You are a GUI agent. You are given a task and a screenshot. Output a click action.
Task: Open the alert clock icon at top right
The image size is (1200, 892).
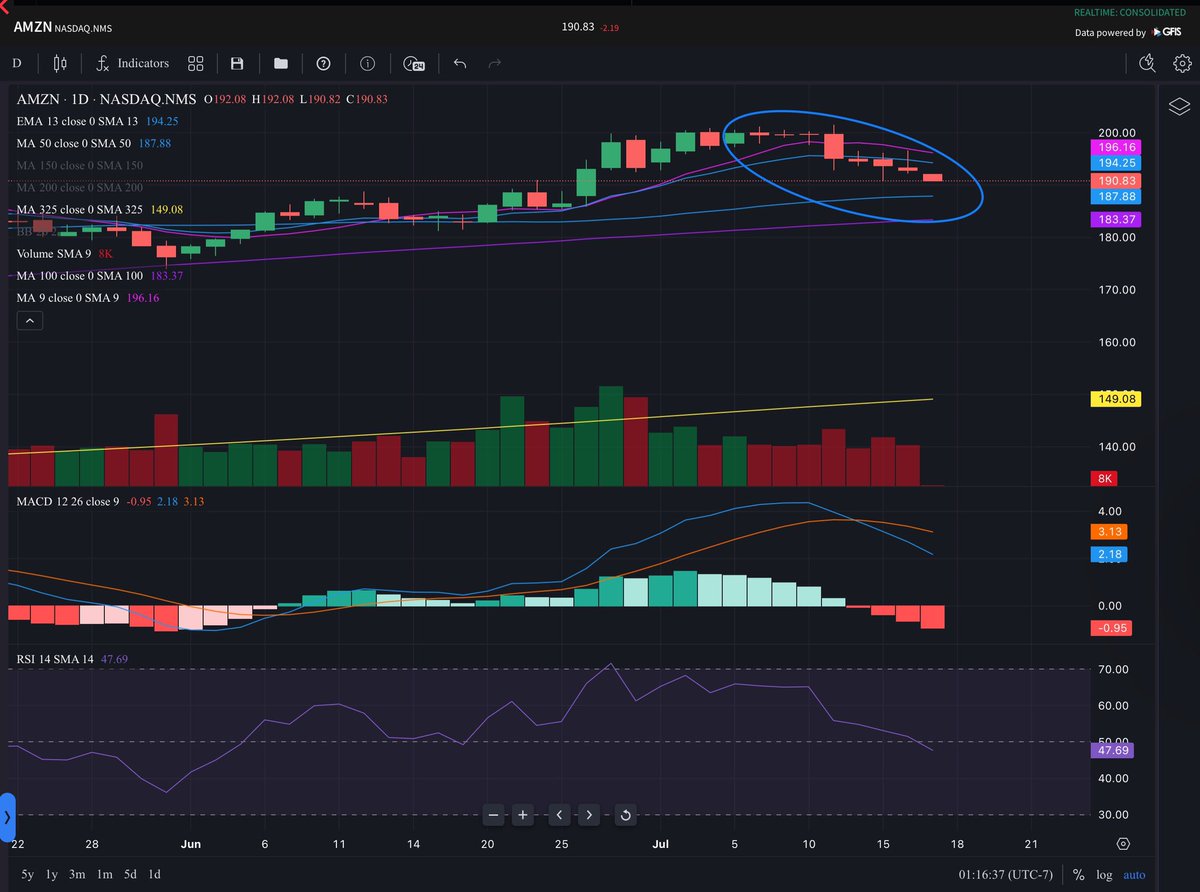click(x=1147, y=63)
